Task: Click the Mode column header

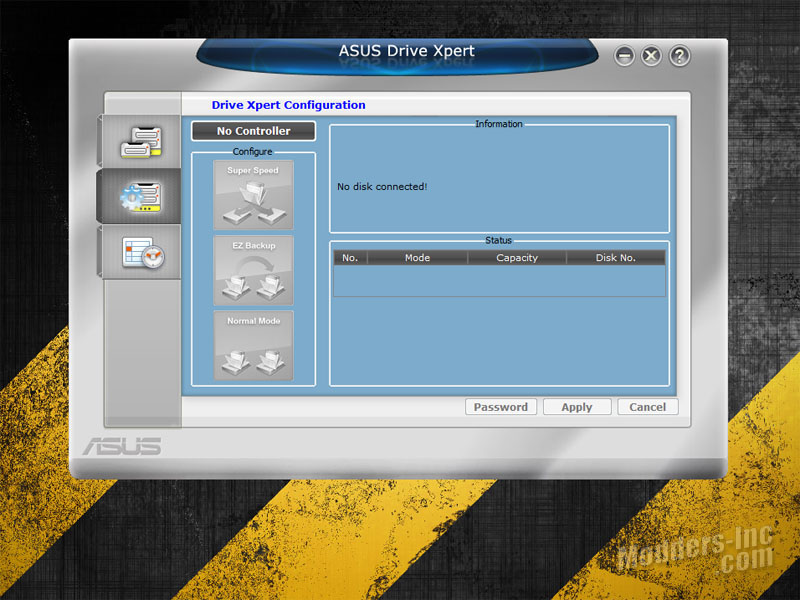Action: 417,258
